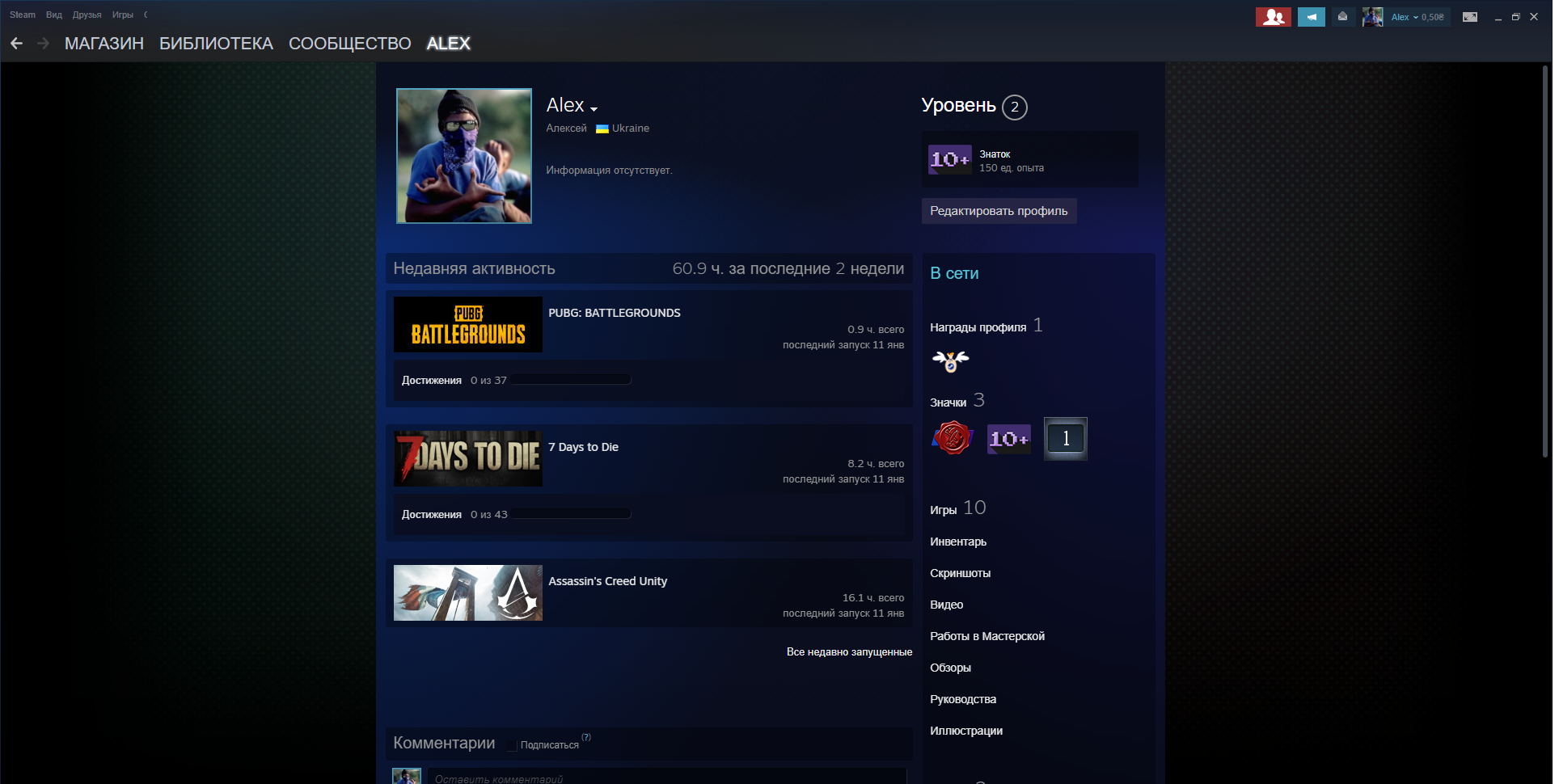Open Награды профиля link
Viewport: 1559px width, 784px height.
[978, 327]
